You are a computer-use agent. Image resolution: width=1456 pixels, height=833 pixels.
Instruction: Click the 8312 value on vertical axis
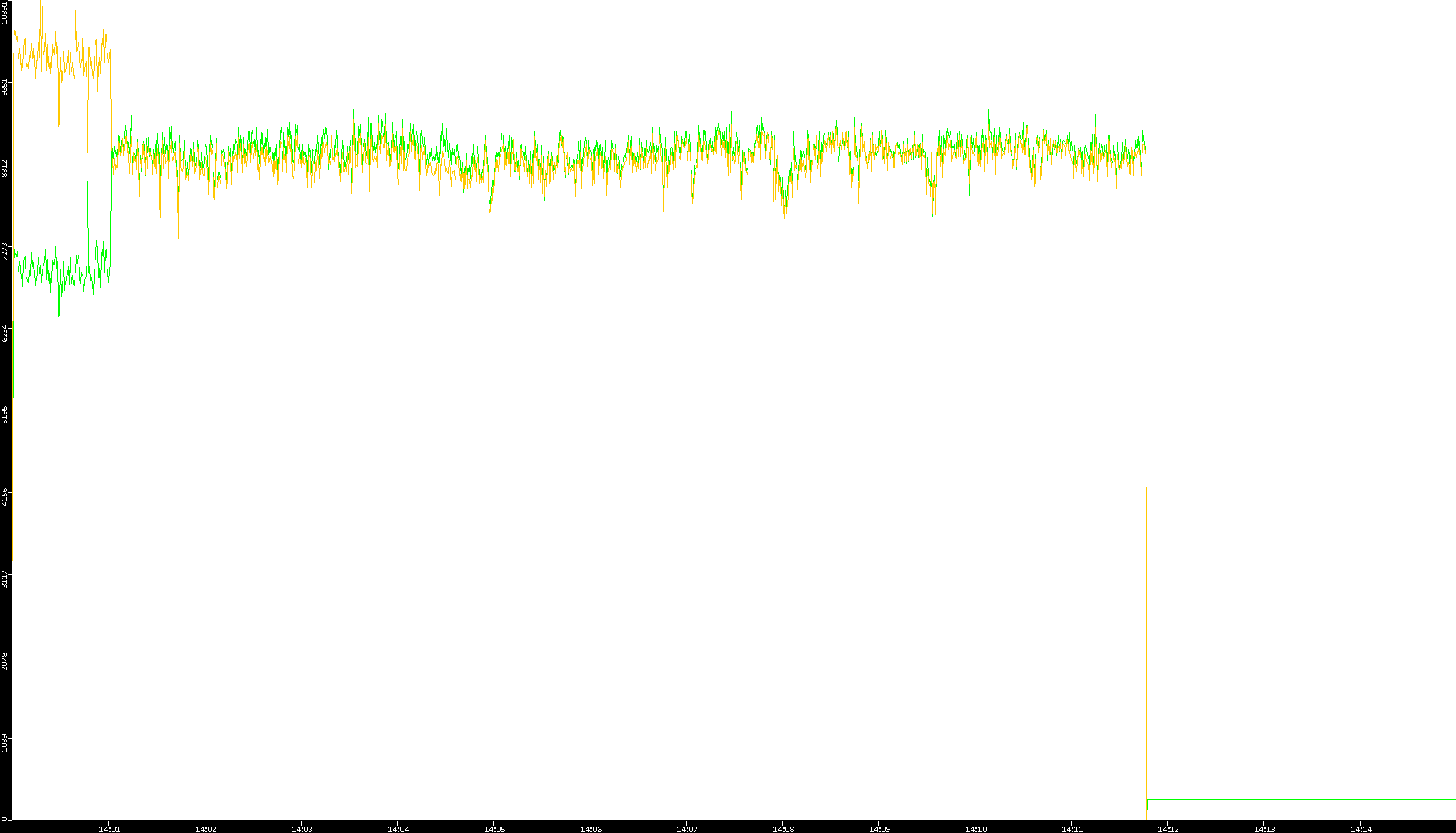pos(6,169)
